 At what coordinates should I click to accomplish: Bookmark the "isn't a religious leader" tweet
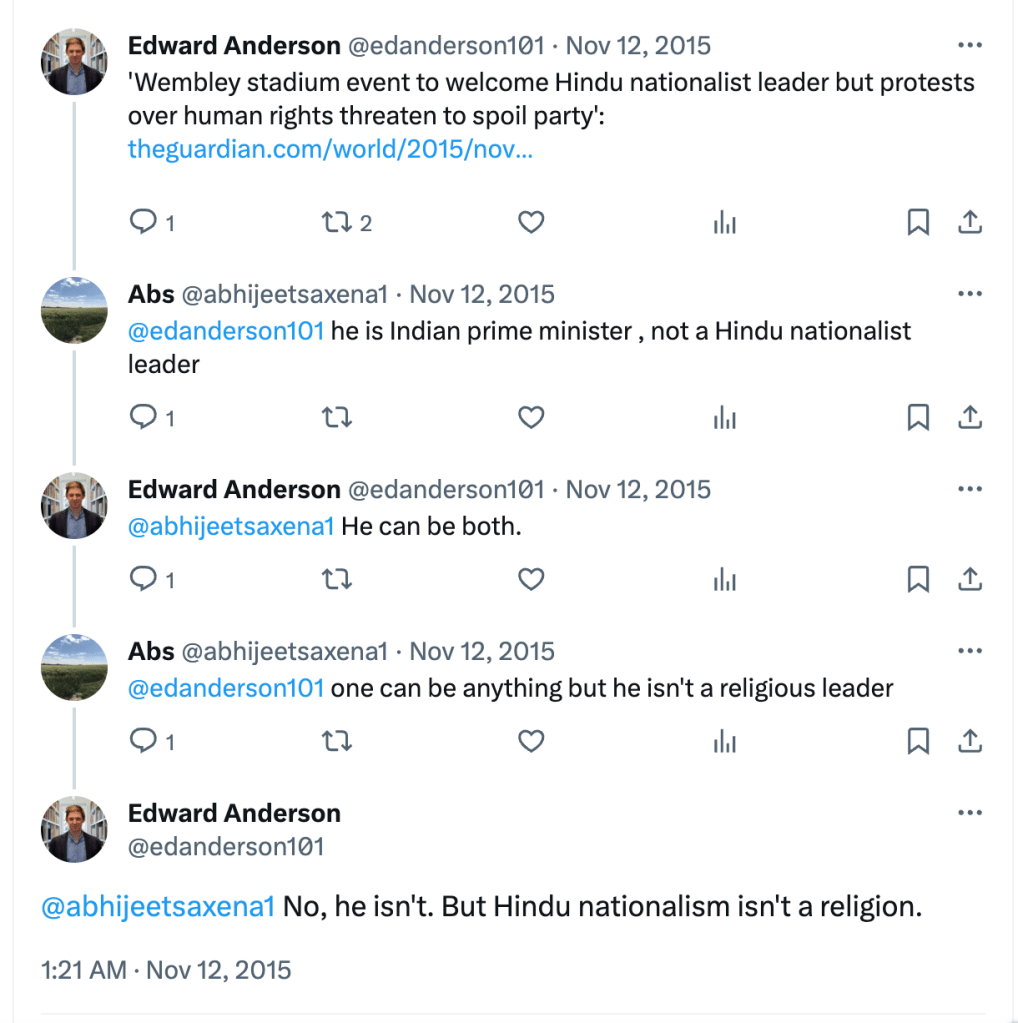pyautogui.click(x=918, y=741)
